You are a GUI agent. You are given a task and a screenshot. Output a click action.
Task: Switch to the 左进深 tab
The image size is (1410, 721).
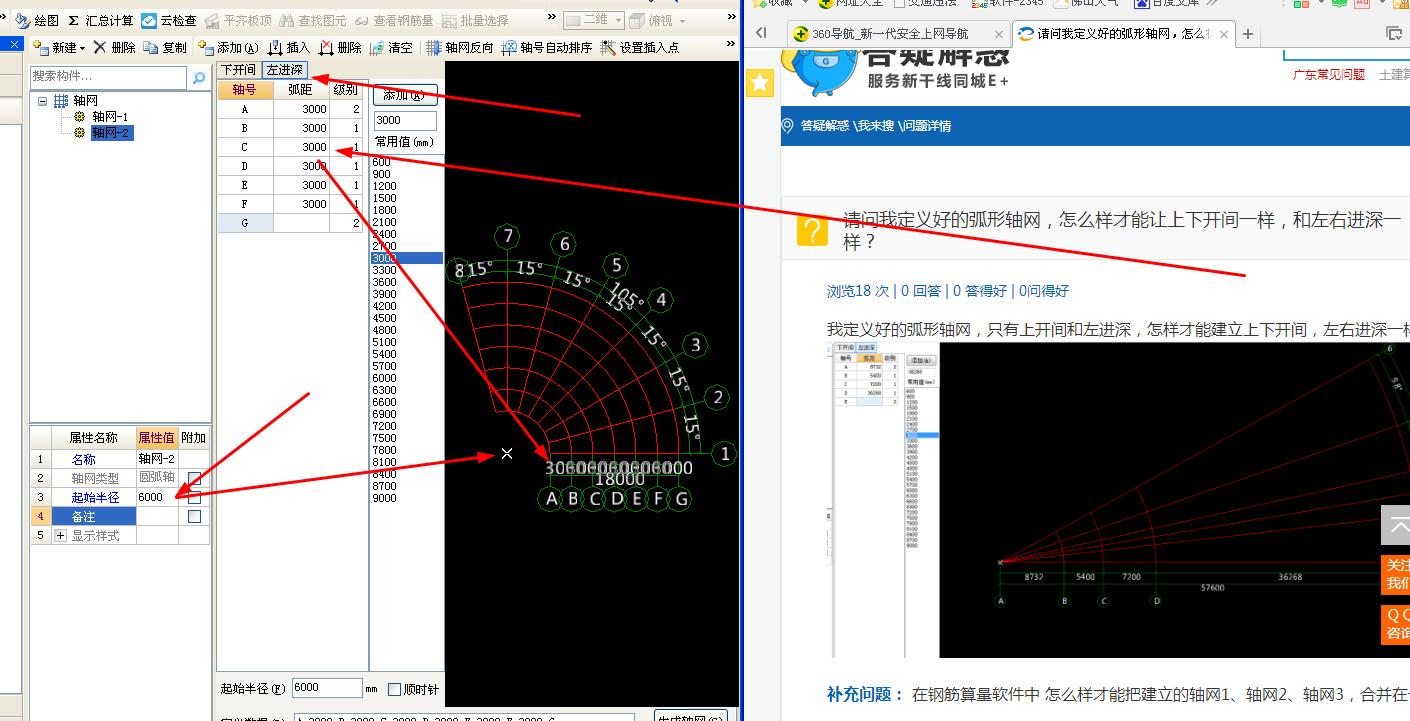[285, 70]
